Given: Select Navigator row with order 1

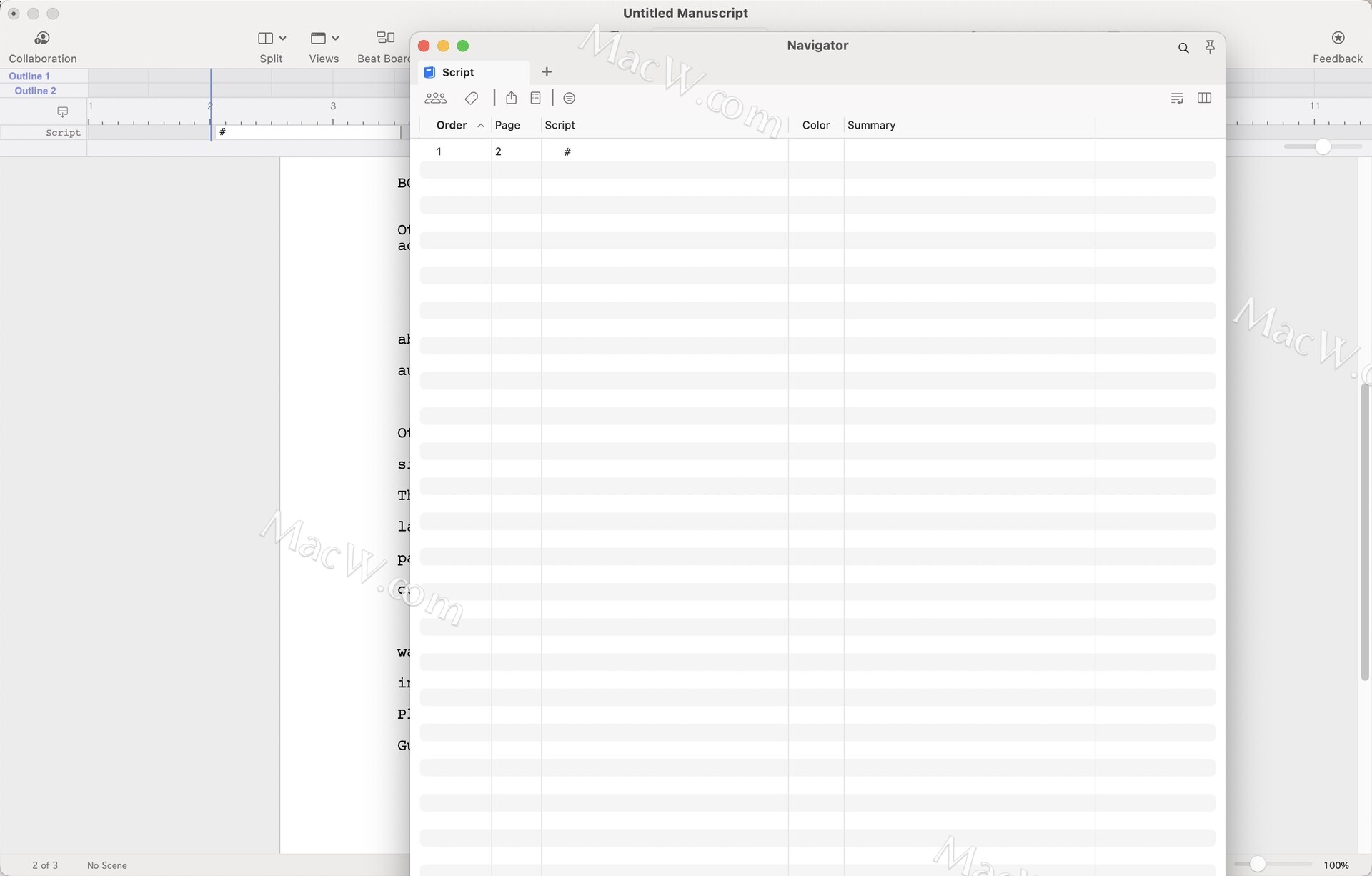Looking at the screenshot, I should point(817,151).
